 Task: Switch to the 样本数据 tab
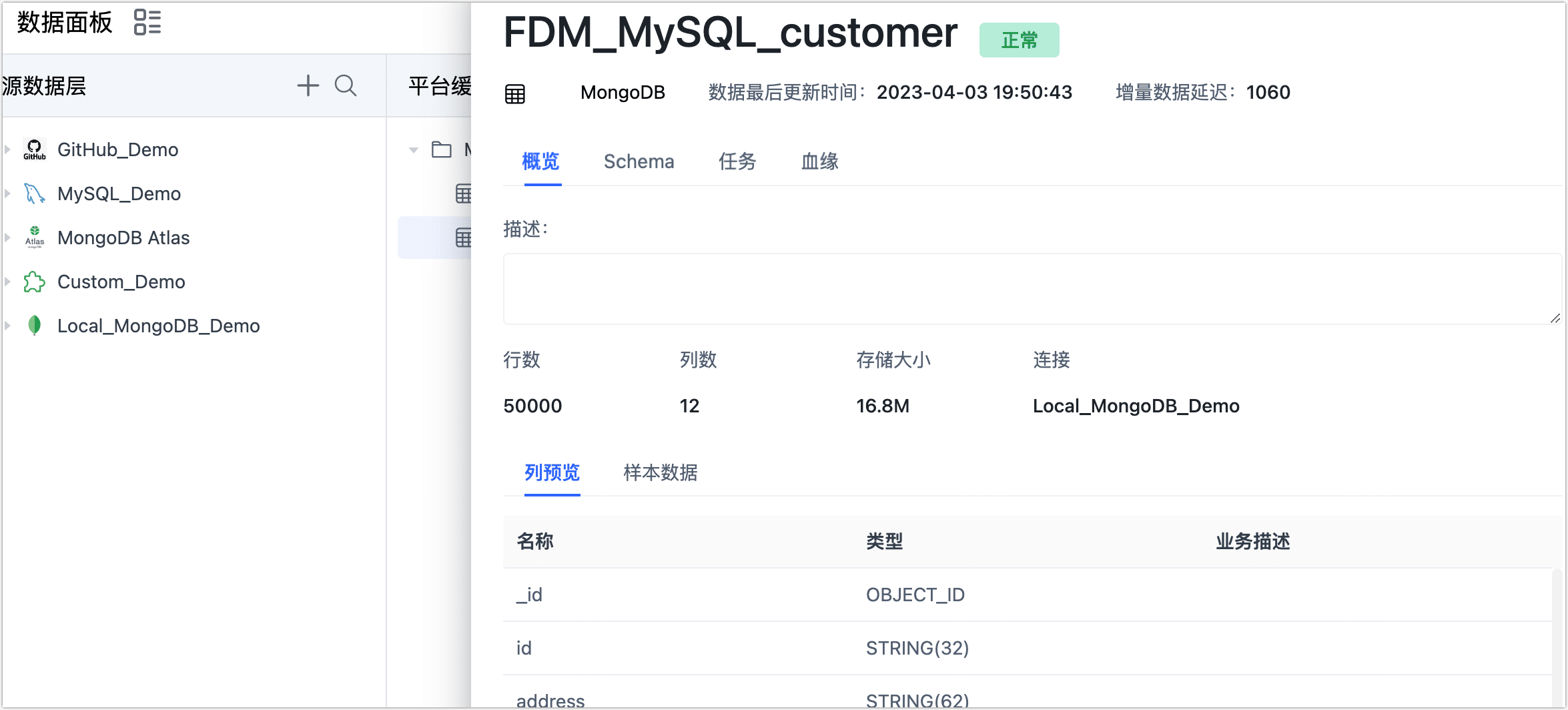click(x=660, y=472)
